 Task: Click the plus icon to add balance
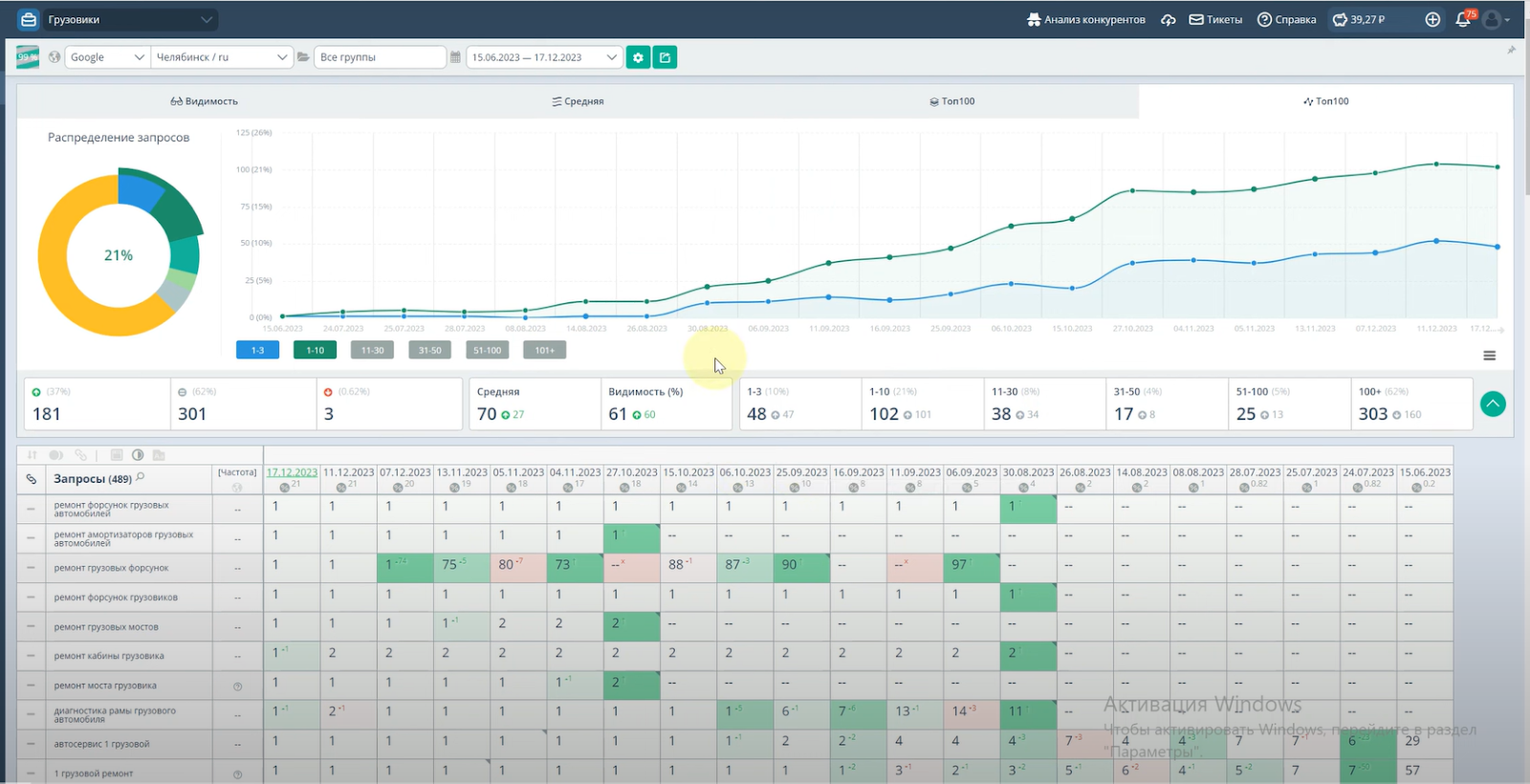tap(1432, 19)
